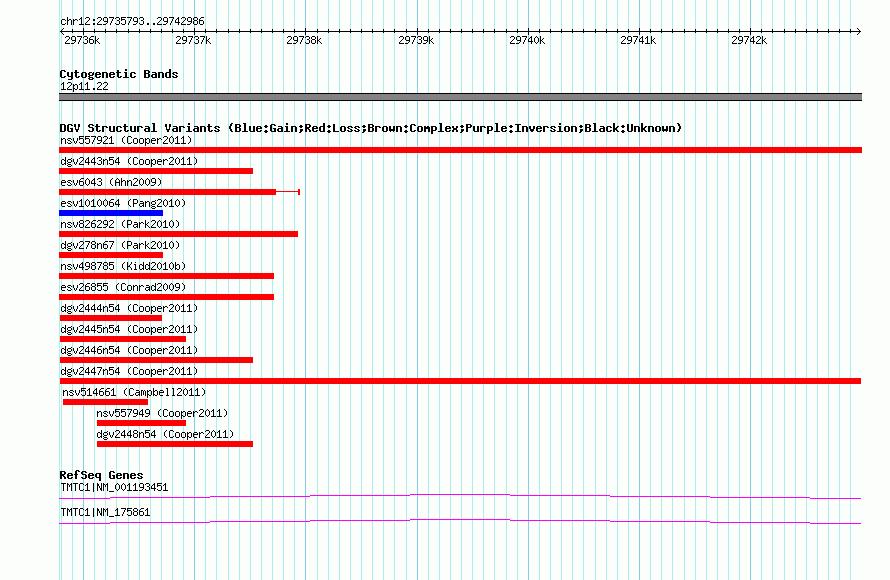
Task: Open esv6043 (Ahn2009) variant label
Action: coord(111,182)
